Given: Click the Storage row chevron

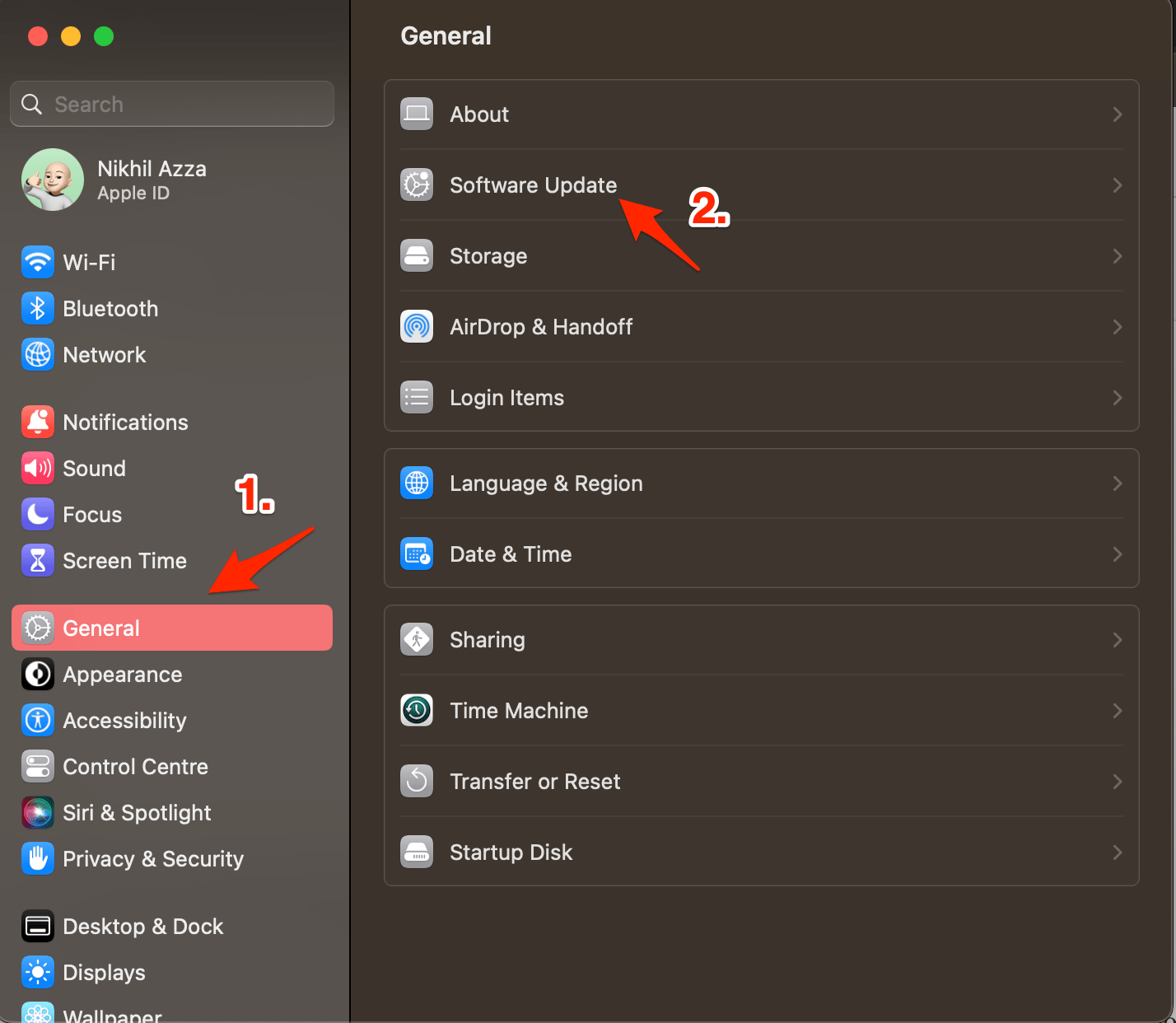Looking at the screenshot, I should [1118, 256].
